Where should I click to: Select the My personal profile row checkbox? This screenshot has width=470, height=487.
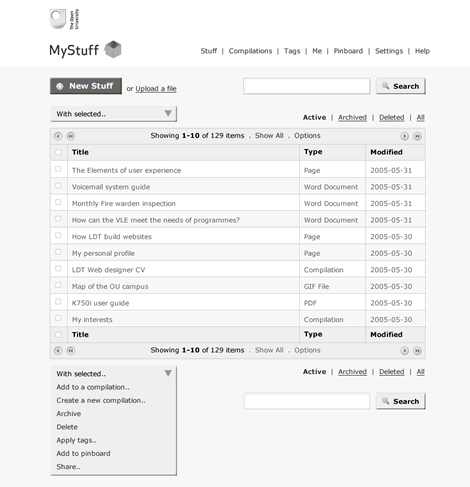click(x=58, y=252)
